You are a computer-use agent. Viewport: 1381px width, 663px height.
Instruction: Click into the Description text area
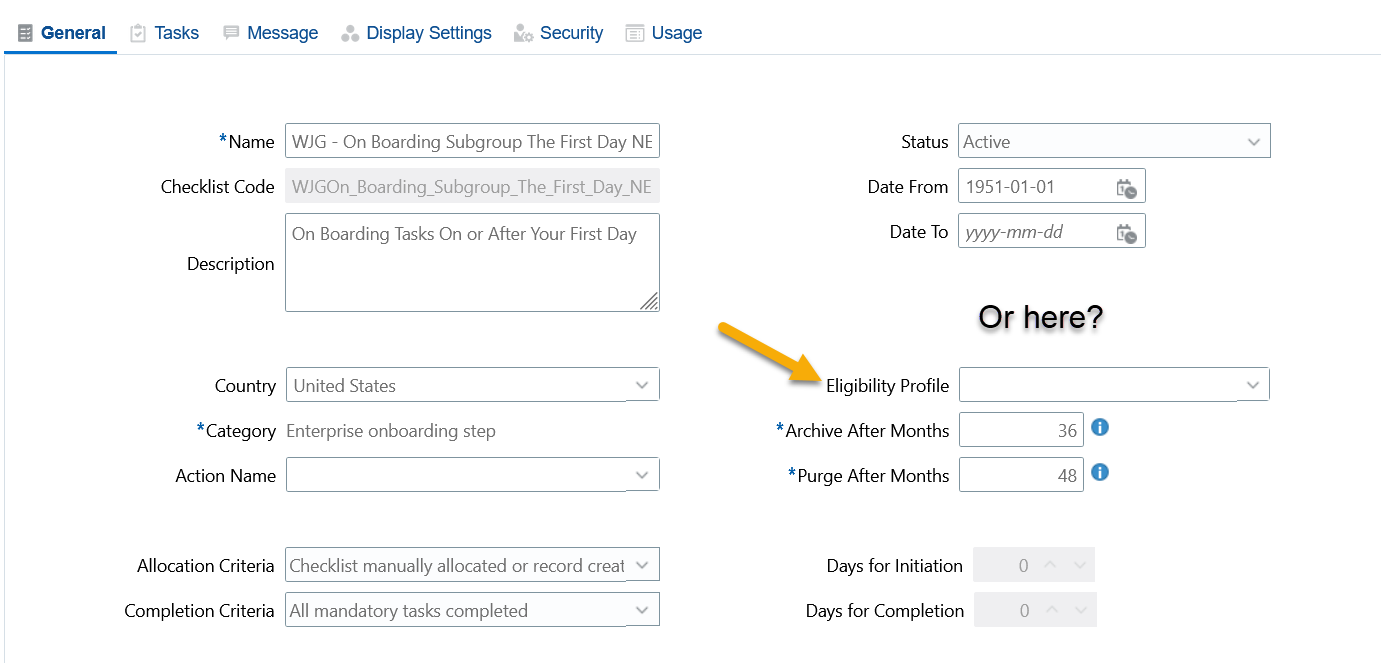pos(472,262)
